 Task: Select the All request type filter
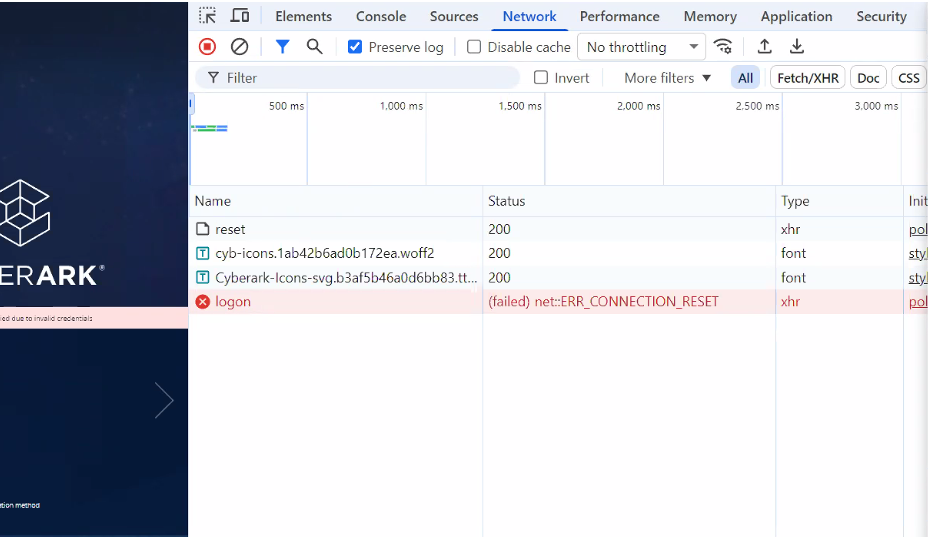point(745,78)
